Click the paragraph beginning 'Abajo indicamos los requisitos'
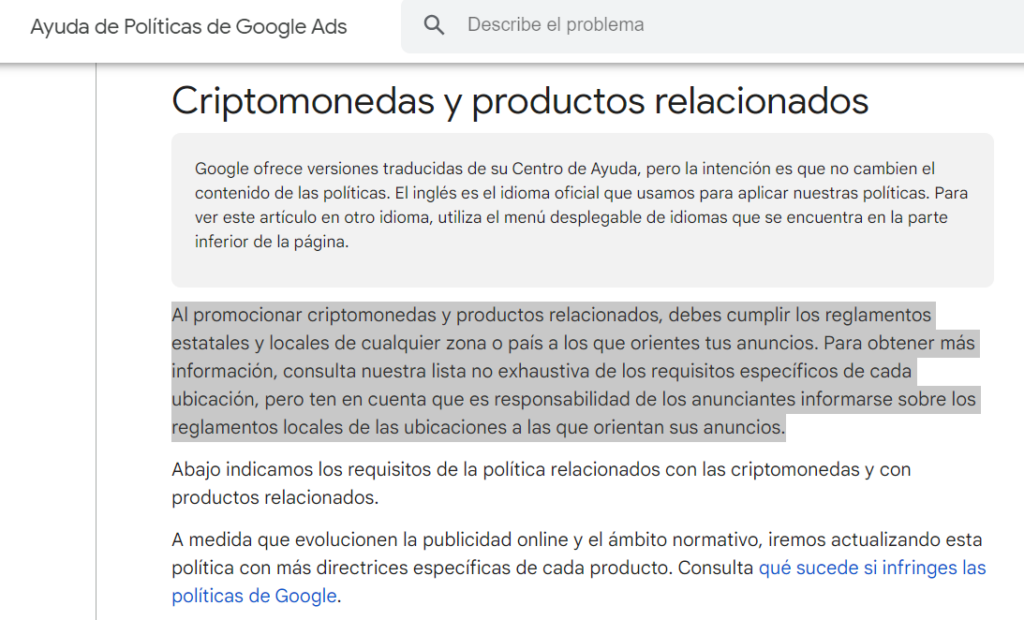 click(541, 483)
